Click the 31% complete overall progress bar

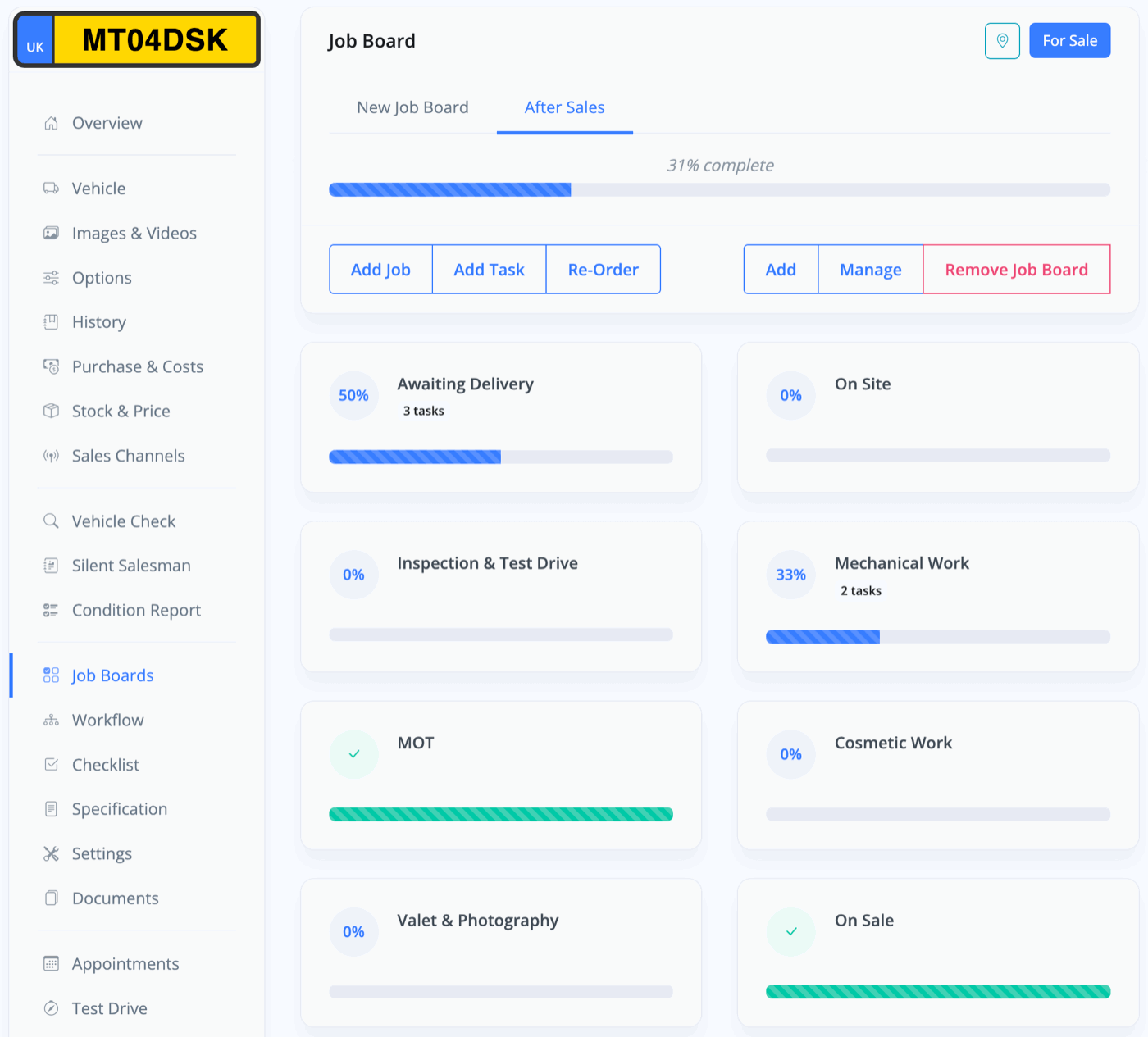(720, 190)
